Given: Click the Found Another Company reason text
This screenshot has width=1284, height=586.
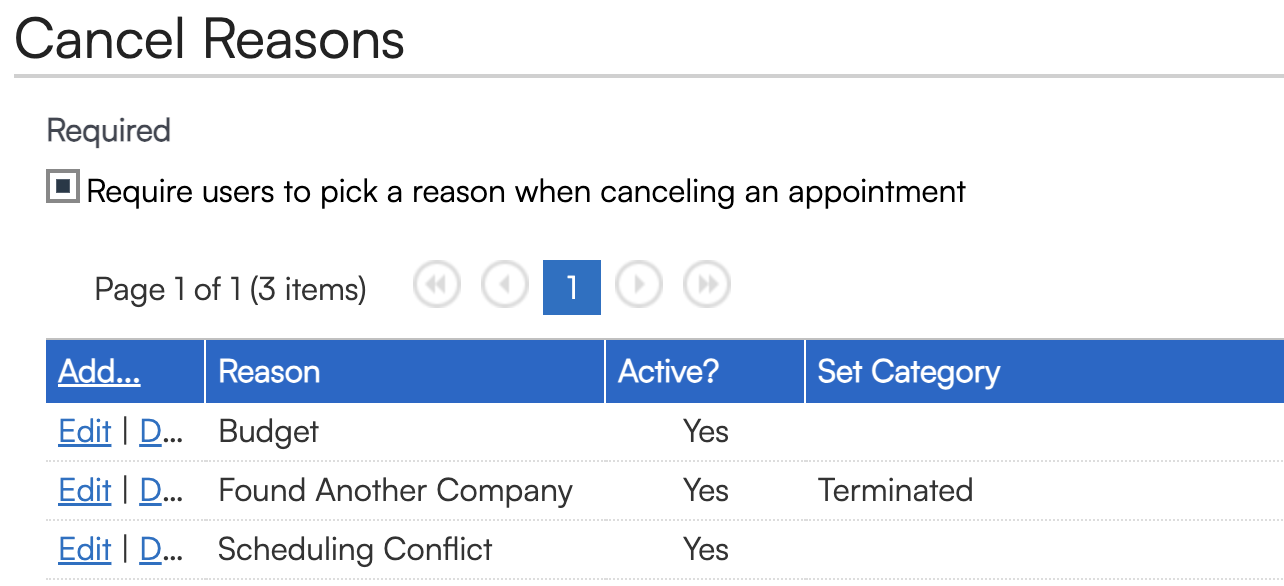Looking at the screenshot, I should (x=395, y=491).
